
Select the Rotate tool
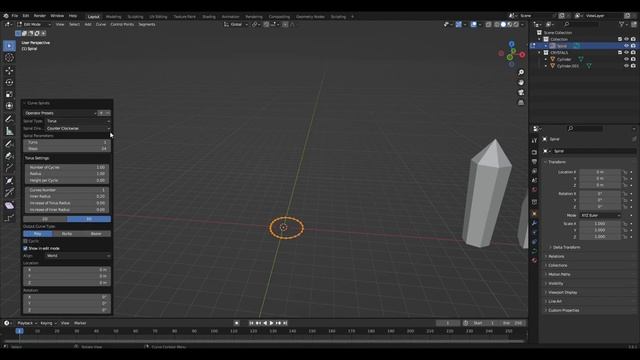(x=9, y=82)
